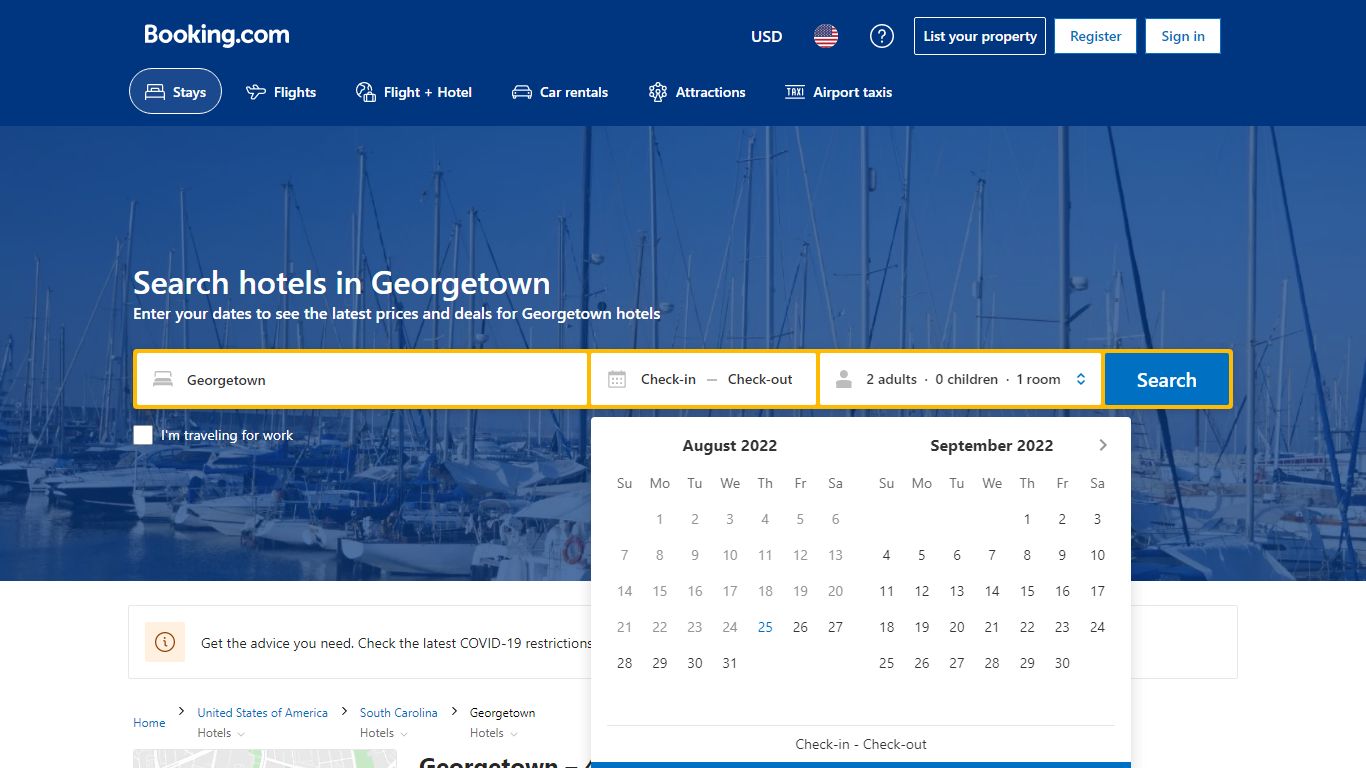Image resolution: width=1366 pixels, height=768 pixels.
Task: Click the Check-in date field
Action: (668, 379)
